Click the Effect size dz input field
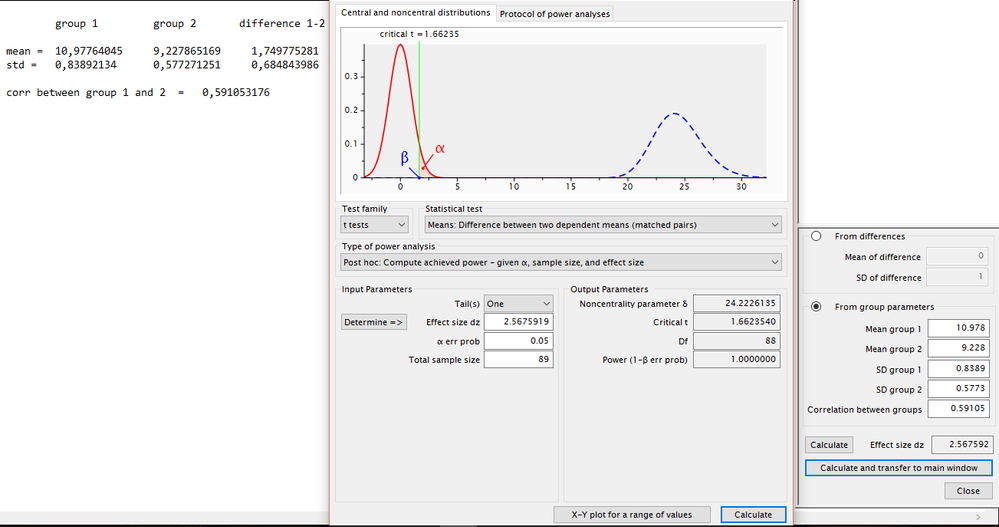Image resolution: width=999 pixels, height=527 pixels. [x=518, y=322]
